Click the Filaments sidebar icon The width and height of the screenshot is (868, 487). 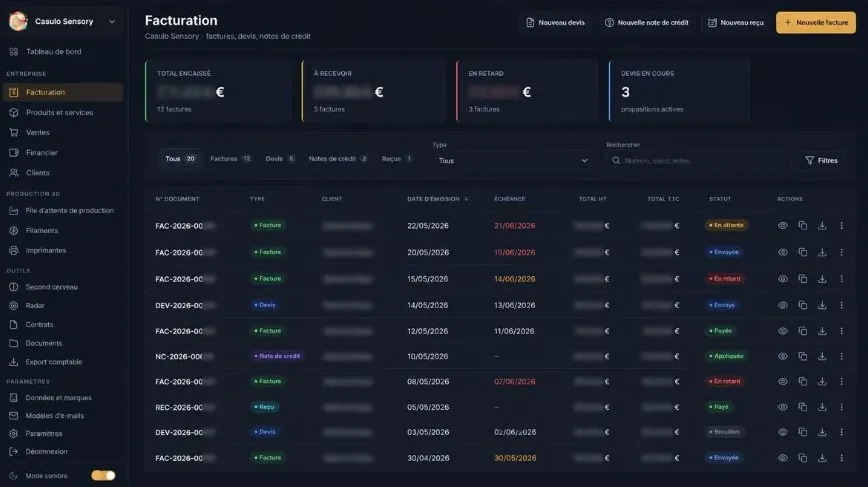click(14, 230)
